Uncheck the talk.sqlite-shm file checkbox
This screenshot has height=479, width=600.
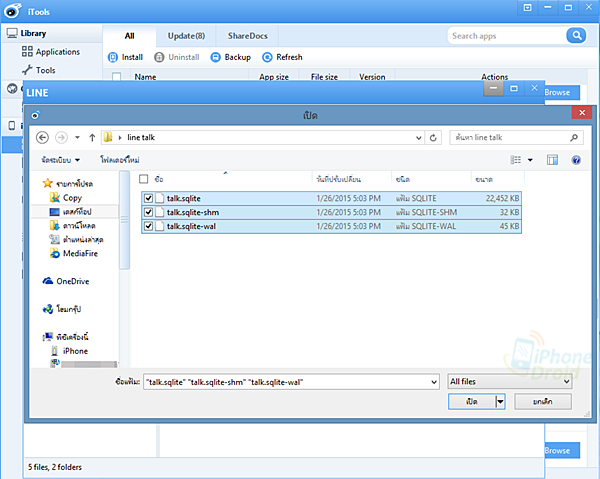click(148, 212)
